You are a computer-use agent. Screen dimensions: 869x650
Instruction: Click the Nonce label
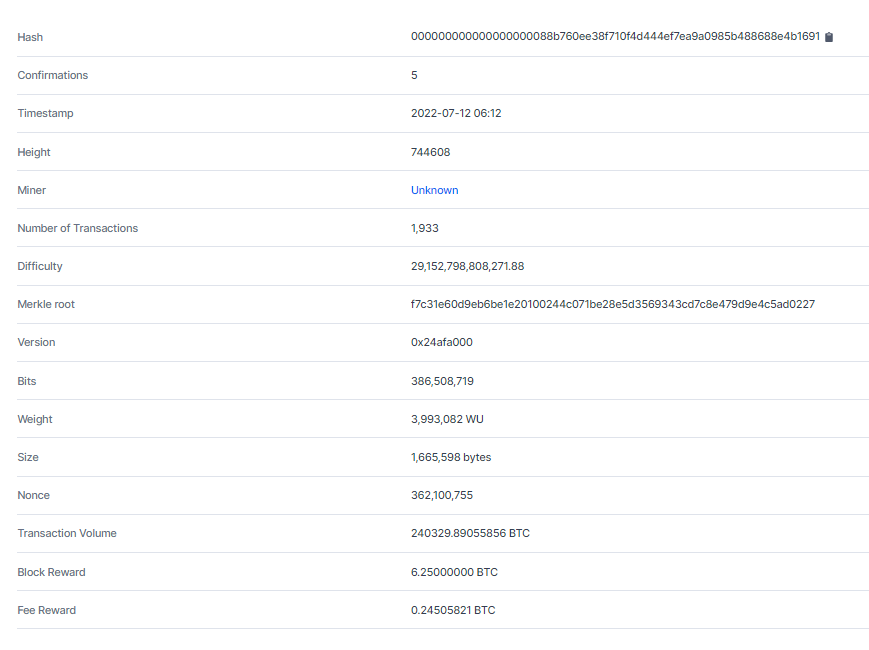[x=33, y=495]
